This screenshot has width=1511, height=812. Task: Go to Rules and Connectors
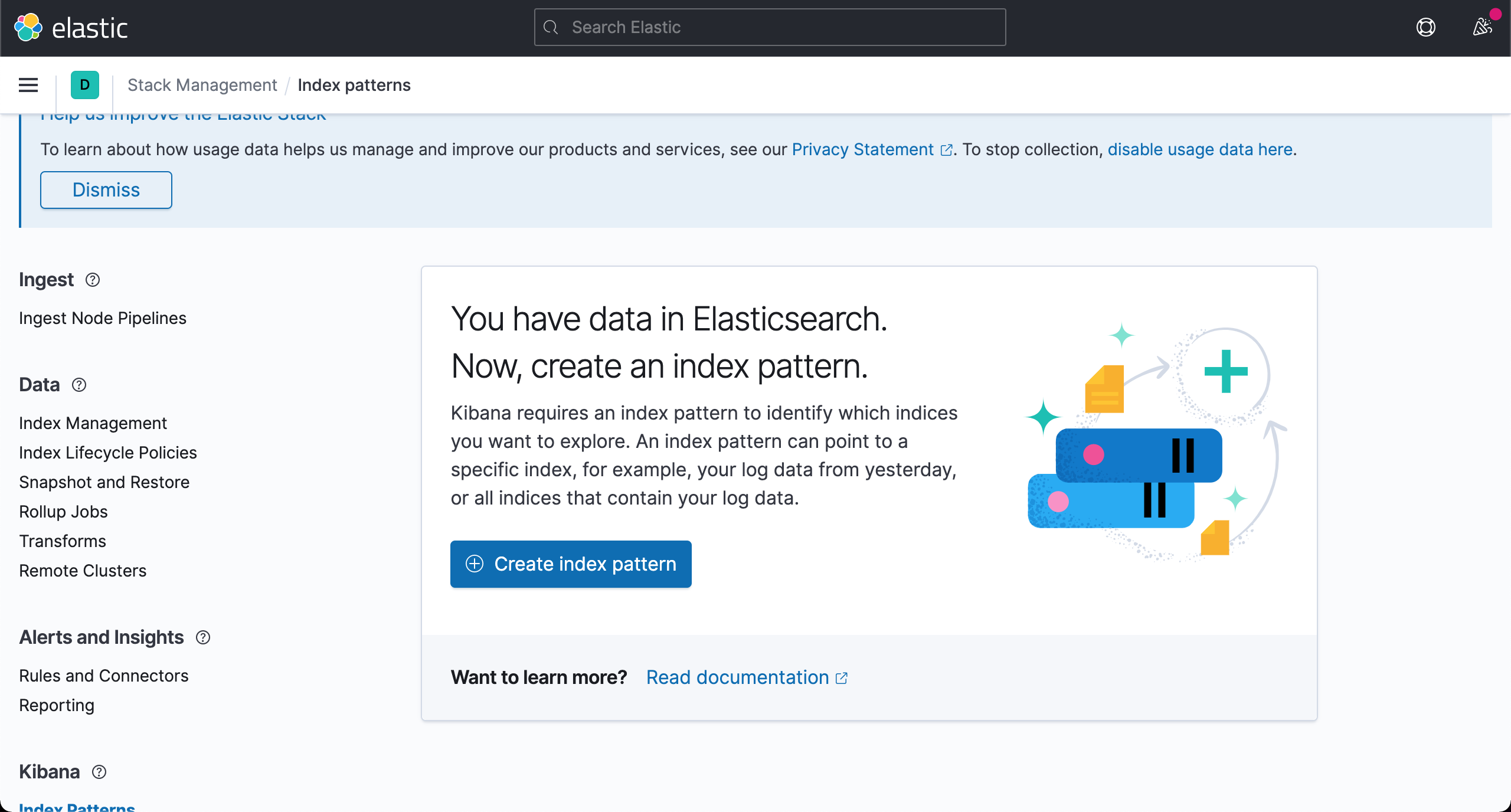pos(103,676)
